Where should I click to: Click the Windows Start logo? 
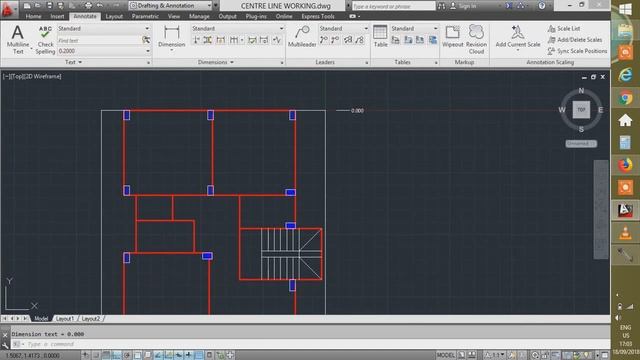[625, 9]
